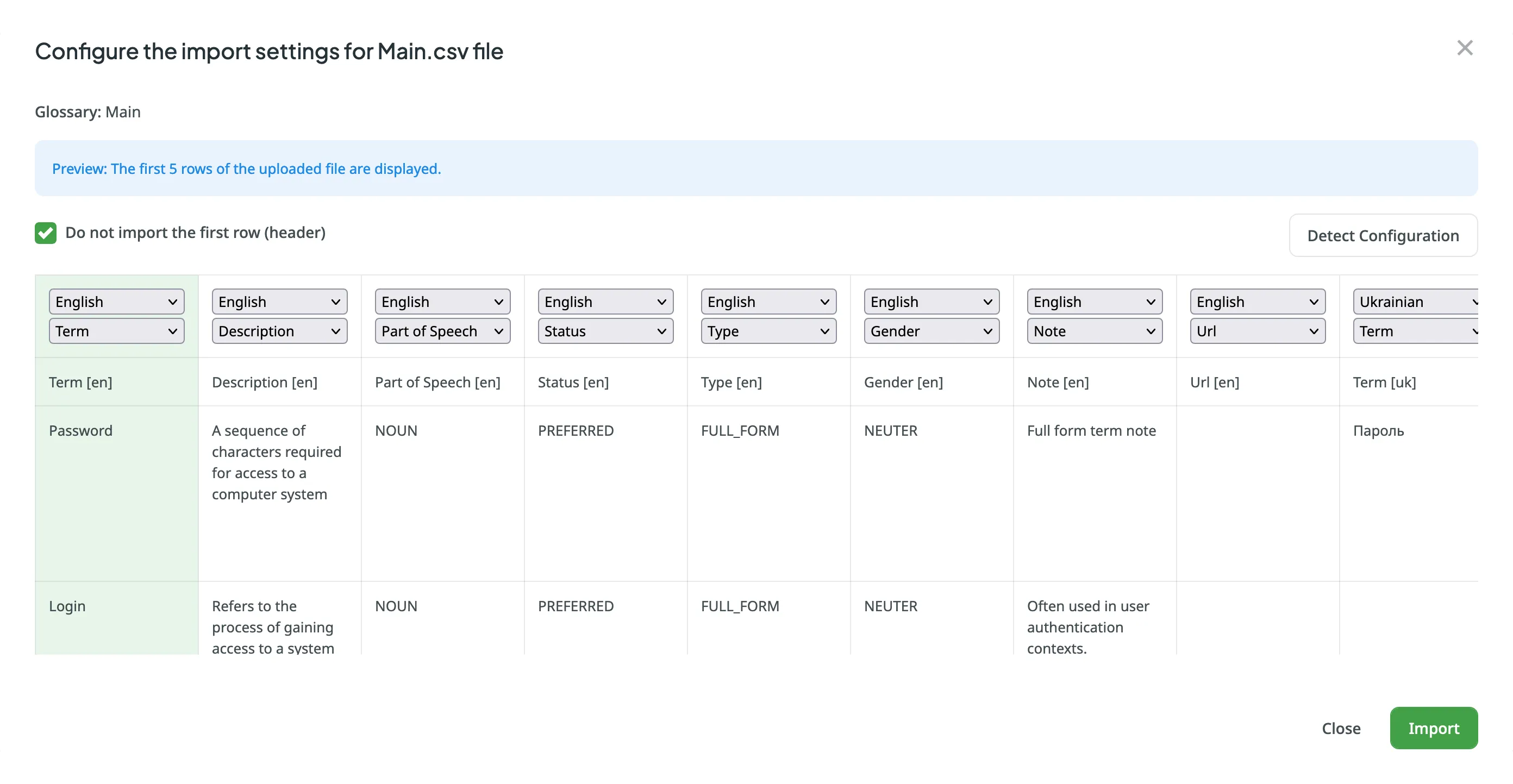The width and height of the screenshot is (1513, 784).
Task: Open the Term field-type dropdown in first column
Action: click(x=116, y=331)
